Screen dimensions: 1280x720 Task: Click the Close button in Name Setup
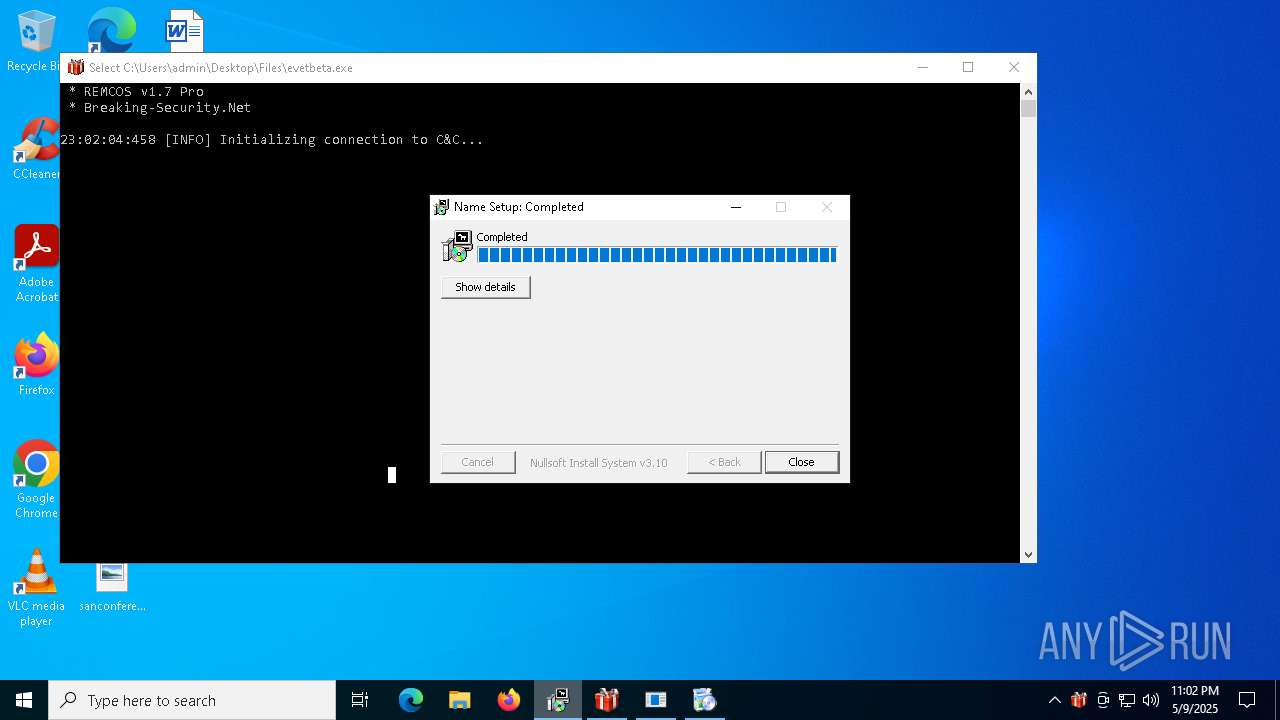pyautogui.click(x=801, y=462)
